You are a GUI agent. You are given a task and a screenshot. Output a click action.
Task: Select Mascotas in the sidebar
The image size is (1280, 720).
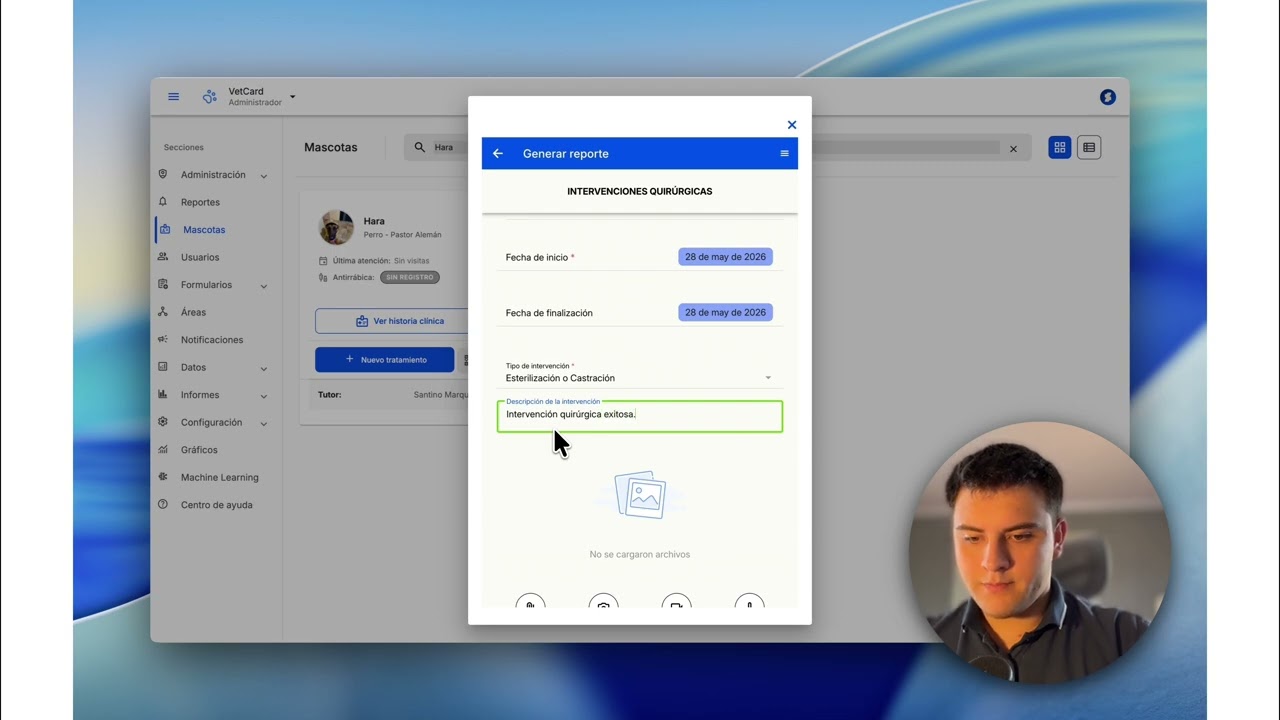(x=204, y=230)
